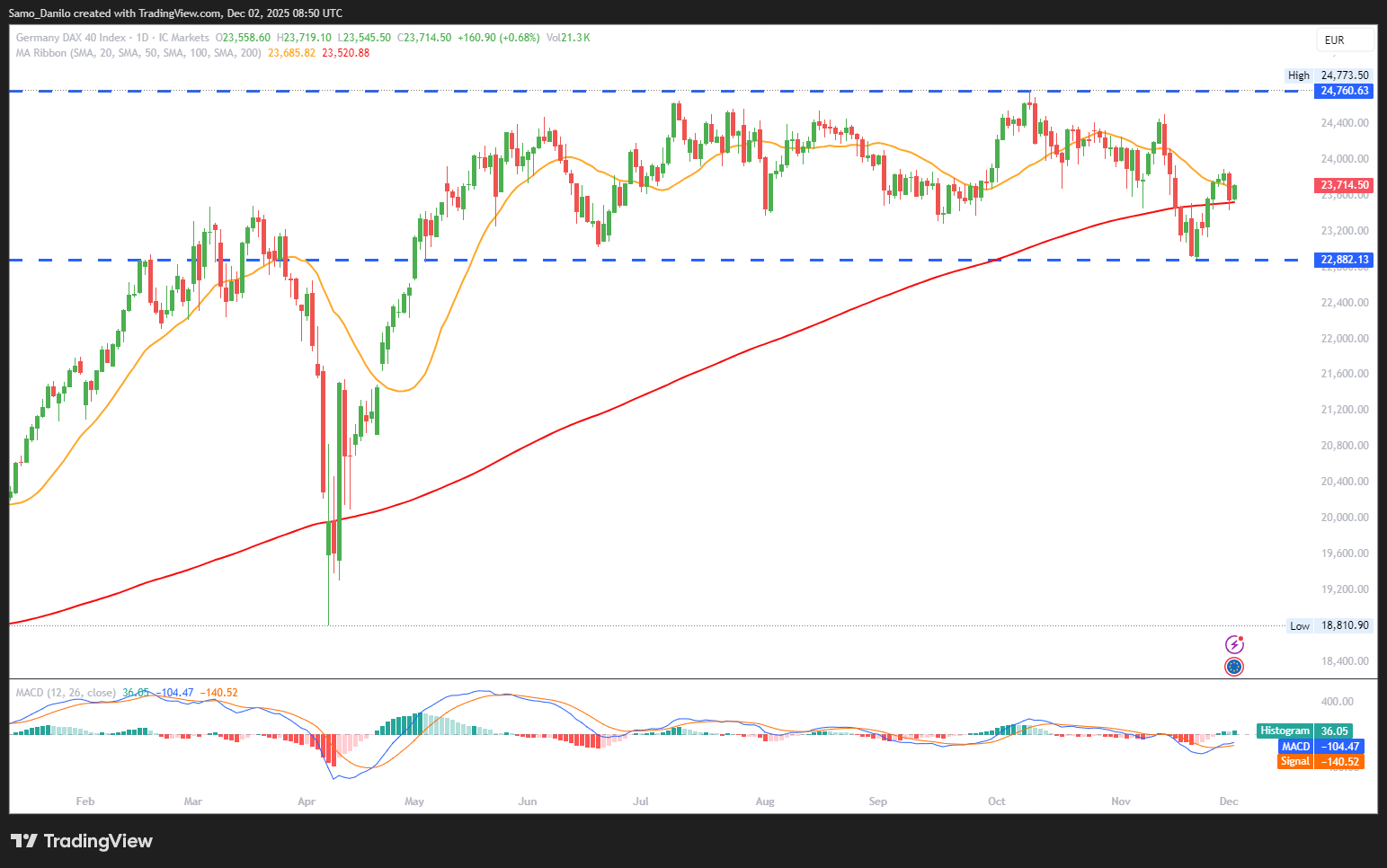Screen dimensions: 1387x868
Task: Click the green Histogram 36.05 label
Action: coord(1304,731)
